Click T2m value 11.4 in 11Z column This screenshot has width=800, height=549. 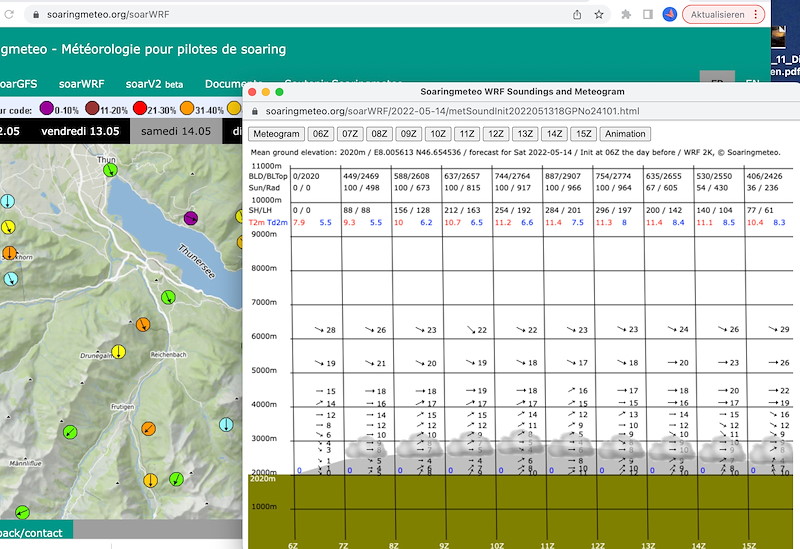coord(554,222)
